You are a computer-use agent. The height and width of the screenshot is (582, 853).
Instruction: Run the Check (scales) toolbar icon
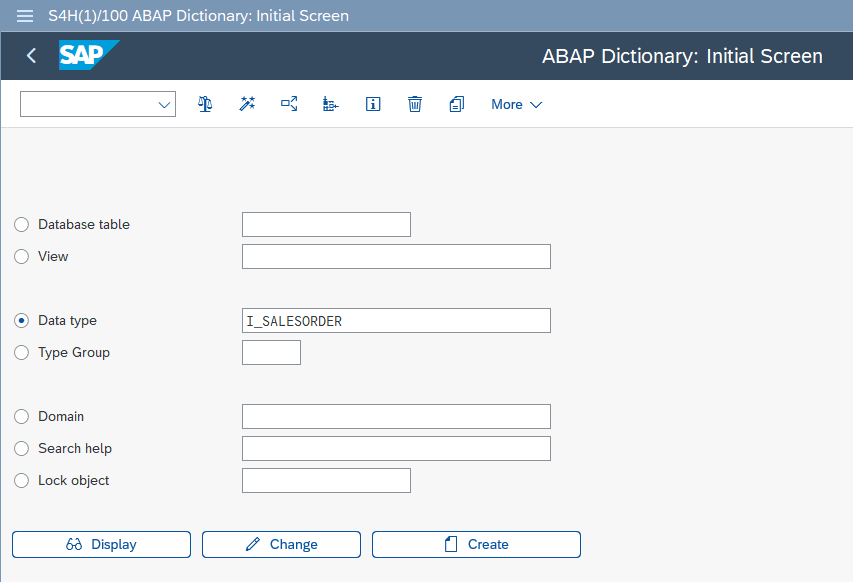tap(205, 104)
